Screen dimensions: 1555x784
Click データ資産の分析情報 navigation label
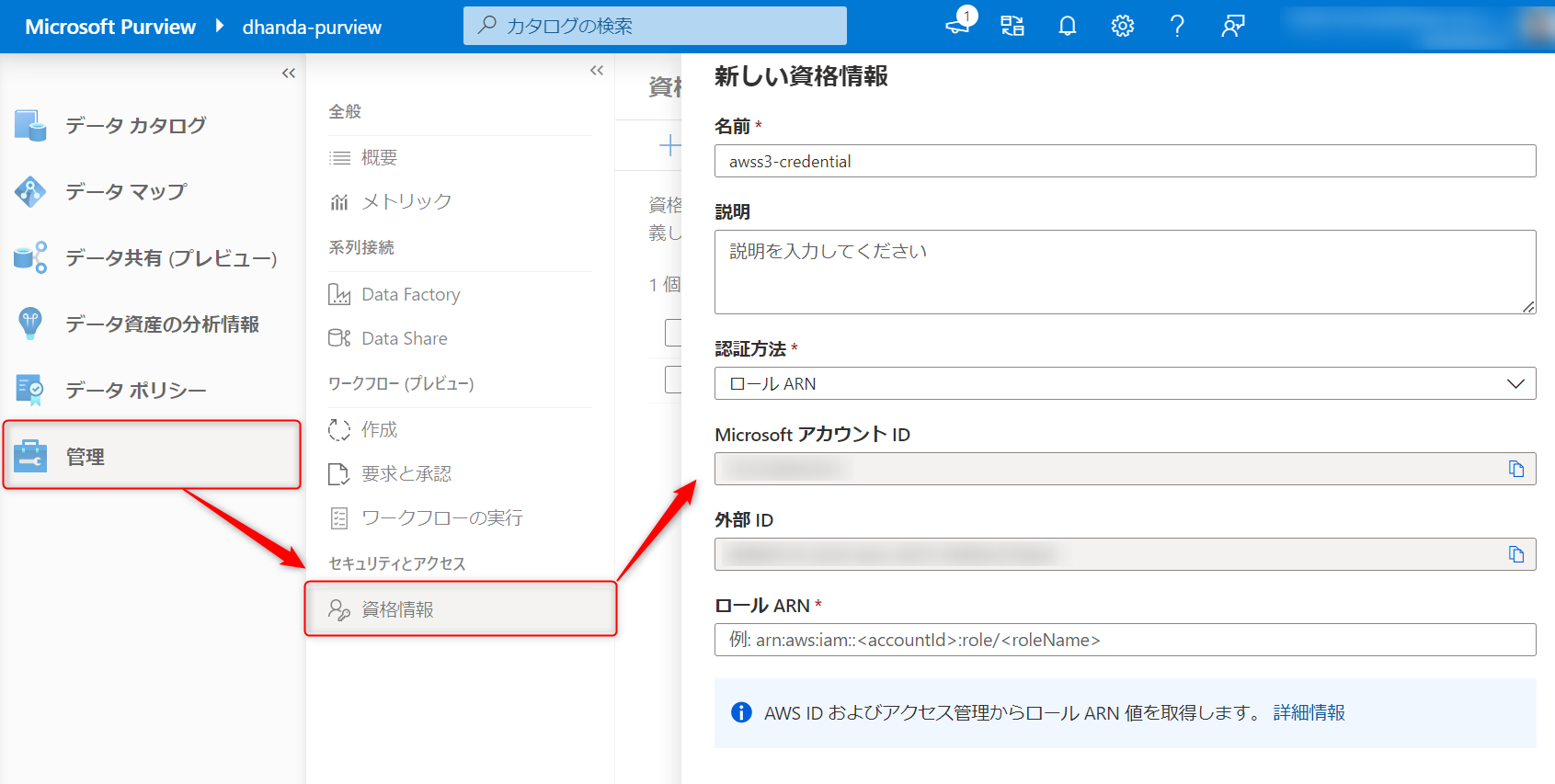pyautogui.click(x=162, y=324)
